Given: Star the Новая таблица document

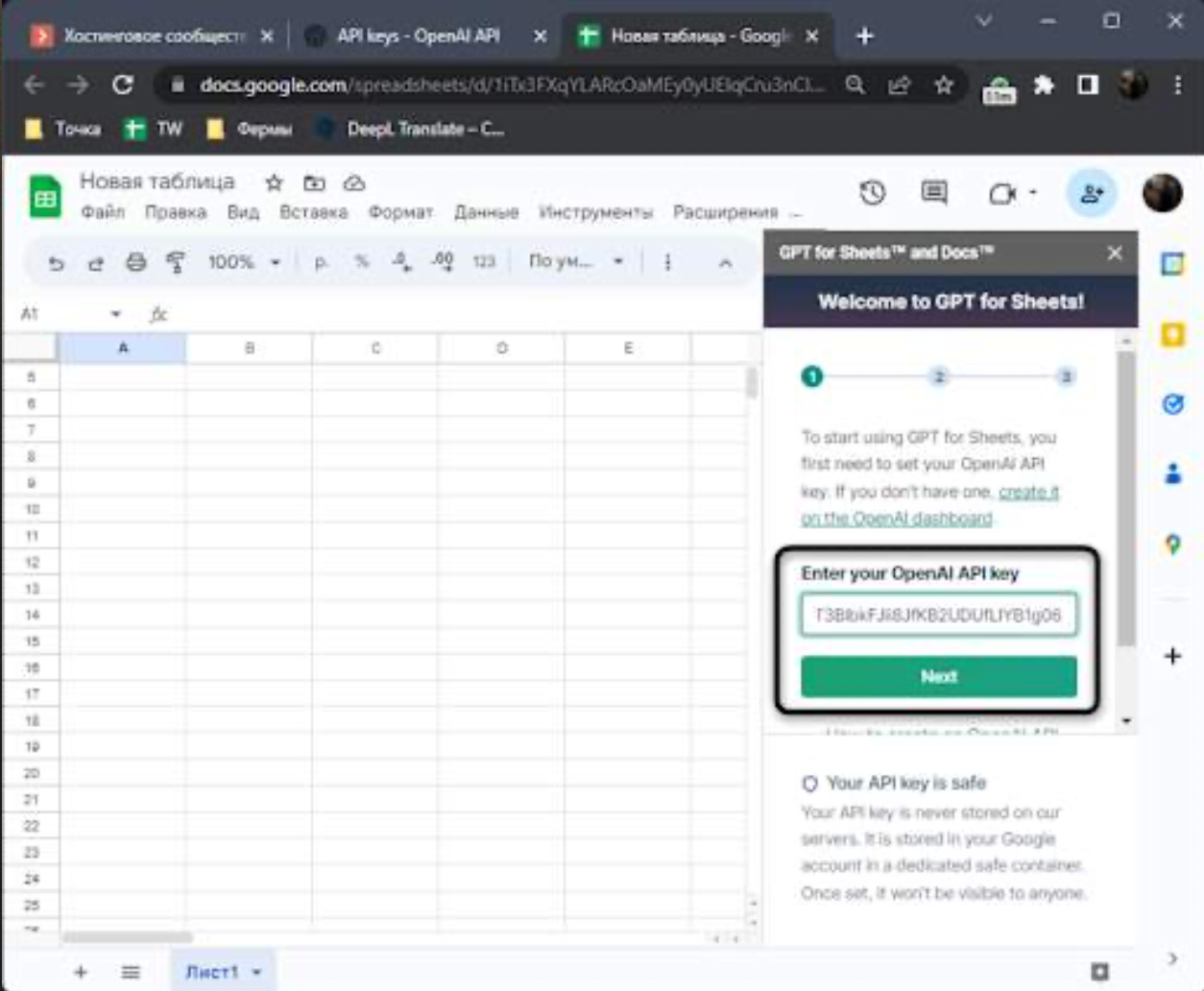Looking at the screenshot, I should (275, 182).
